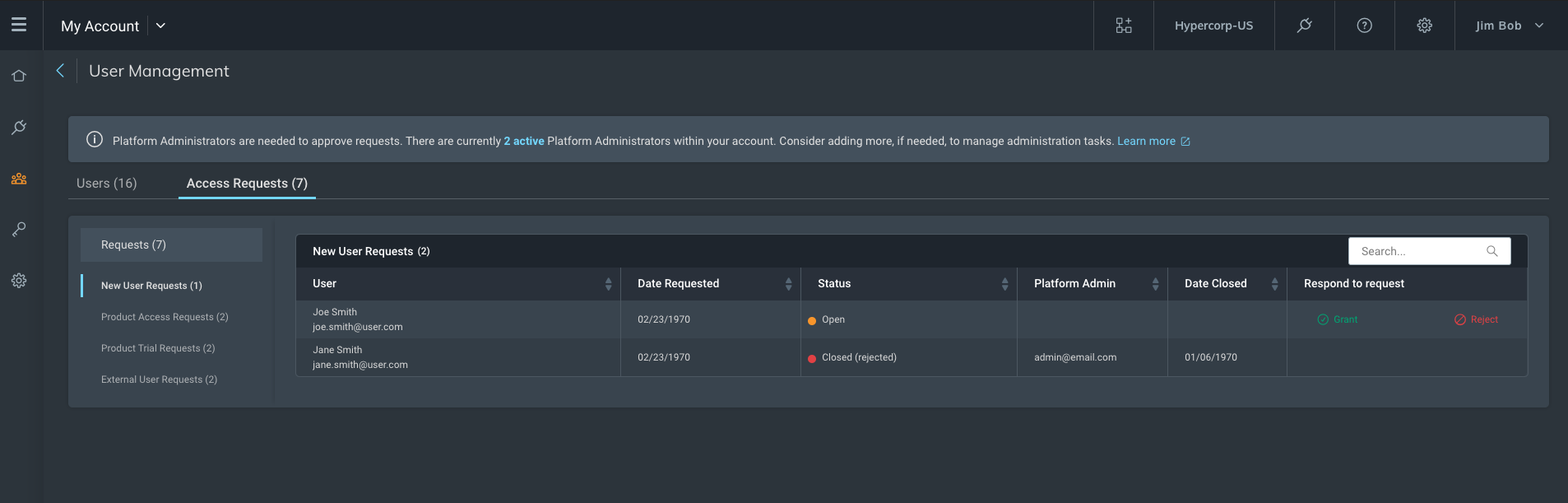Click the Home icon in sidebar

click(19, 76)
